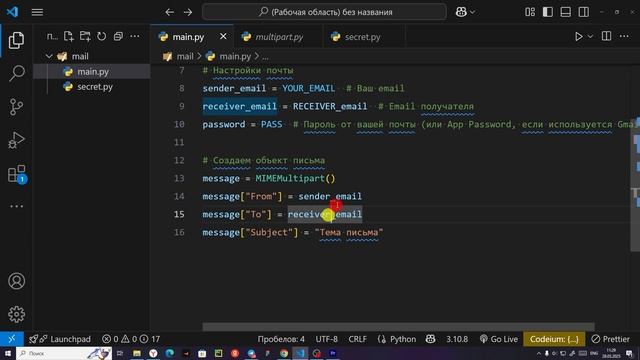The image size is (640, 360).
Task: Open the Run and Debug view
Action: [16, 140]
